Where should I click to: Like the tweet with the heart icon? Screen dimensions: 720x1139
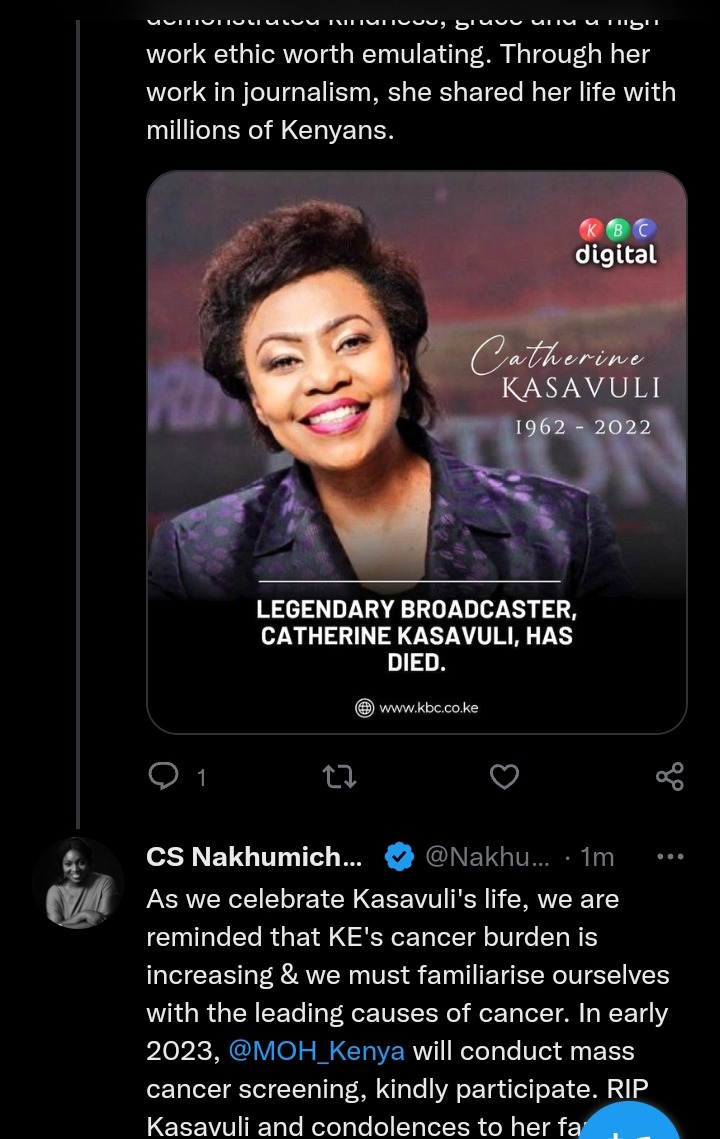504,777
